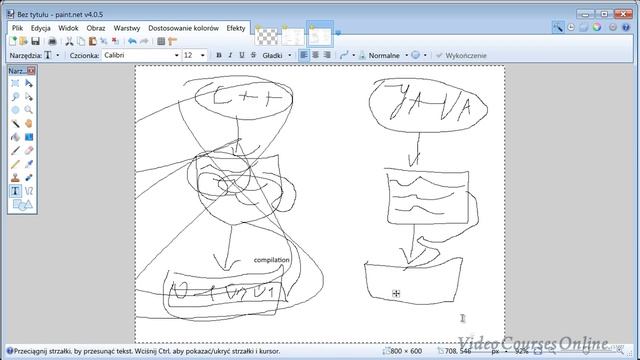Screen dimensions: 640x360
Task: Click the Redo arrow icon
Action: (144, 41)
